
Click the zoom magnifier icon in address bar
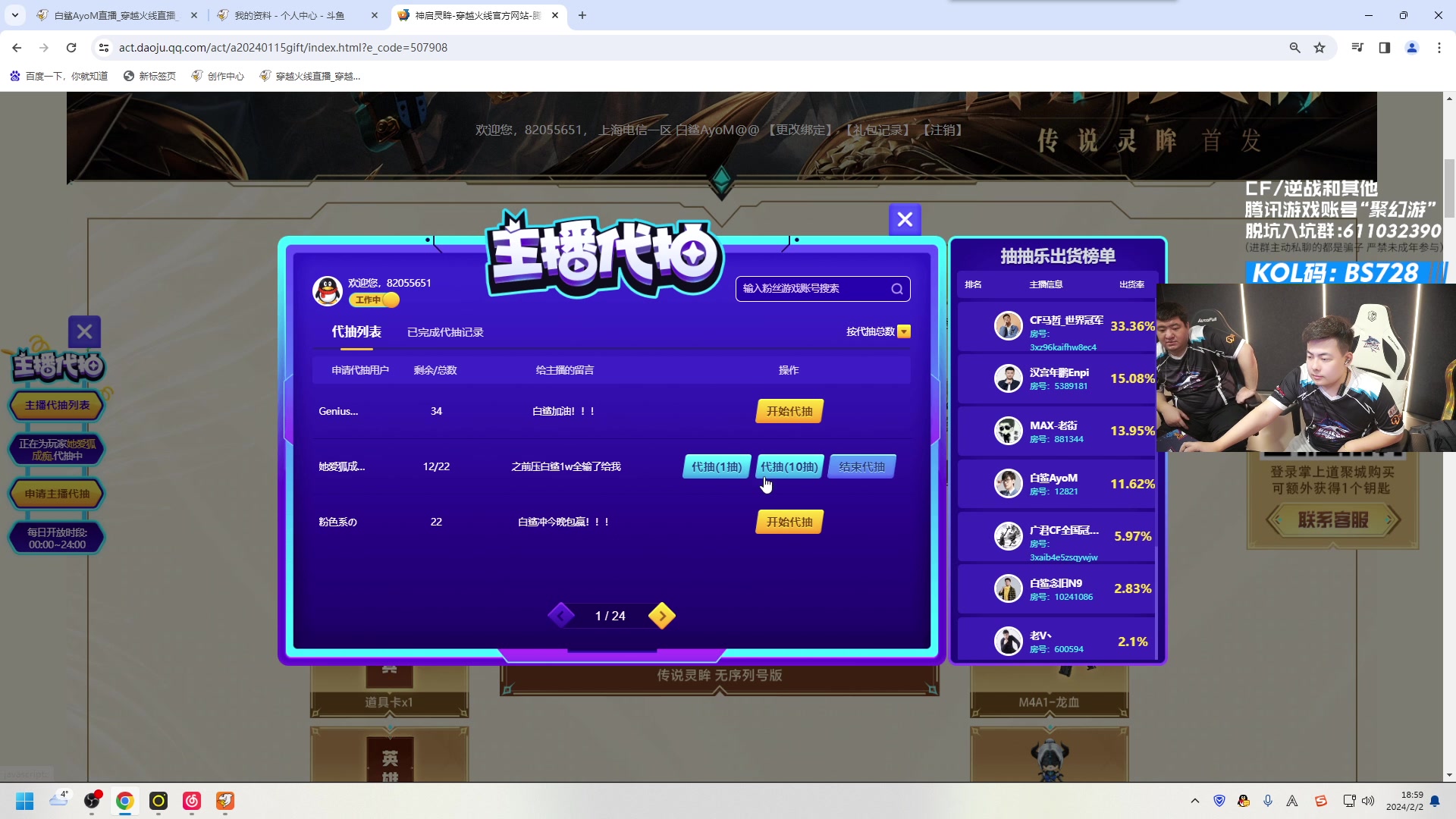click(1295, 48)
